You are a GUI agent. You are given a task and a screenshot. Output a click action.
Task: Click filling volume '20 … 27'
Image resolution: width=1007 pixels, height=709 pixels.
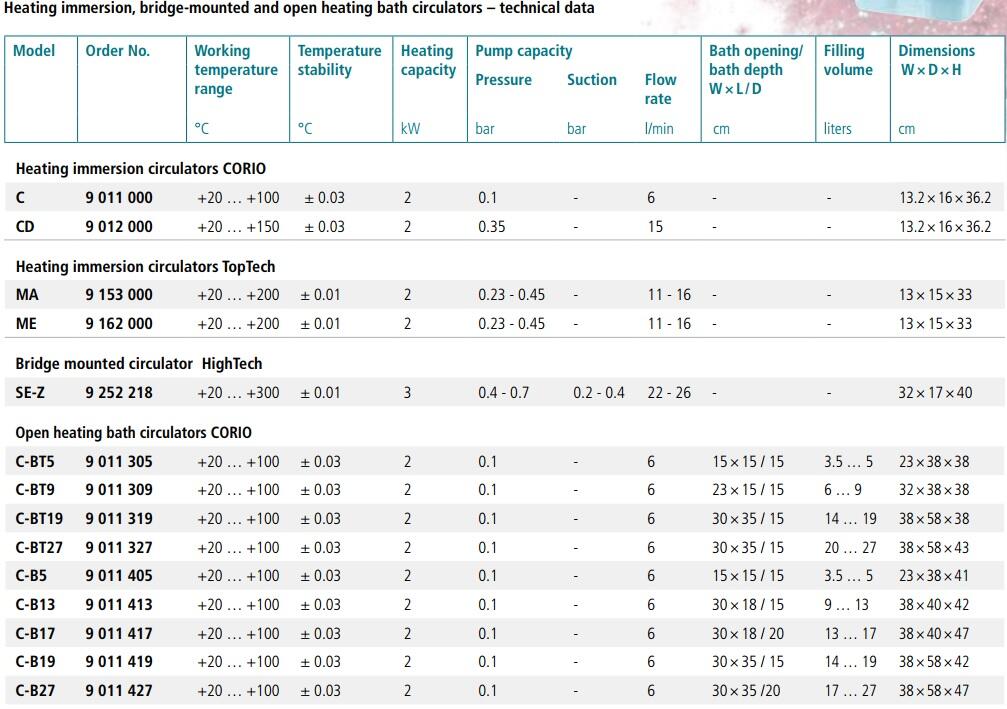coord(850,548)
